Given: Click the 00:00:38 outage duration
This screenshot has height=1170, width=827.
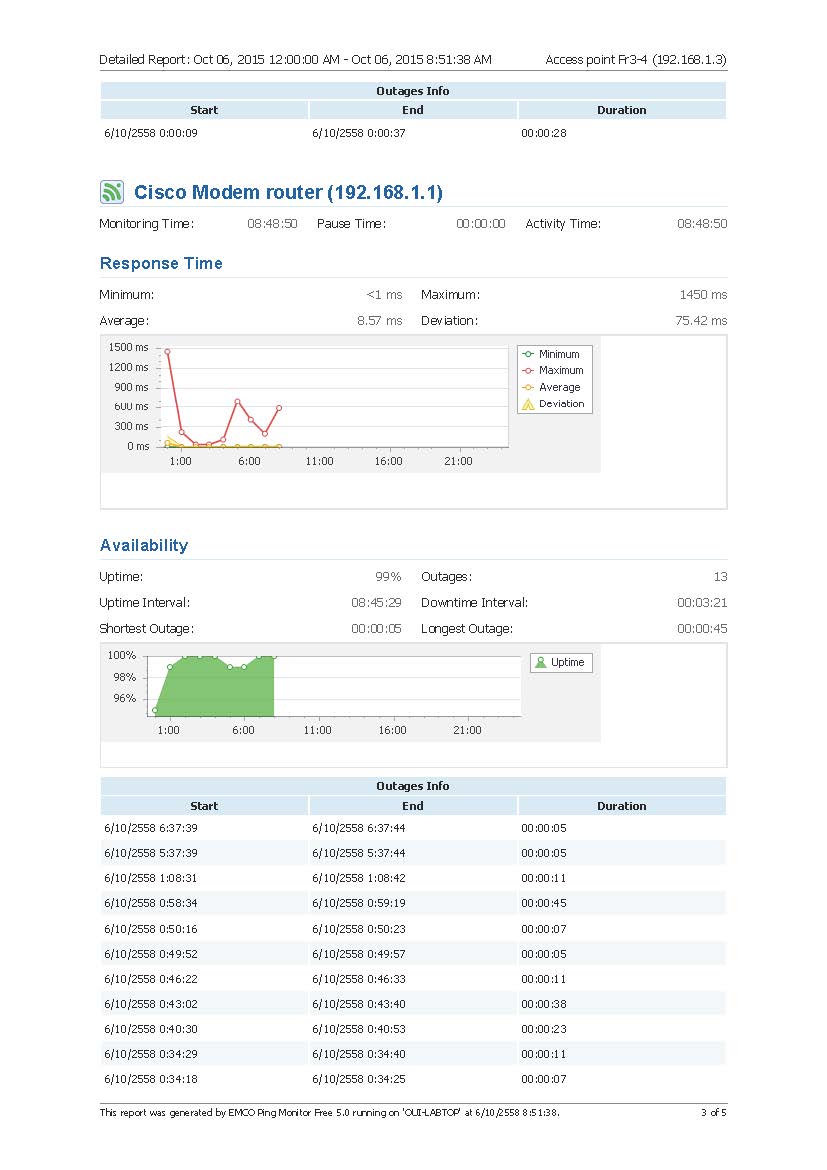Looking at the screenshot, I should tap(544, 1004).
